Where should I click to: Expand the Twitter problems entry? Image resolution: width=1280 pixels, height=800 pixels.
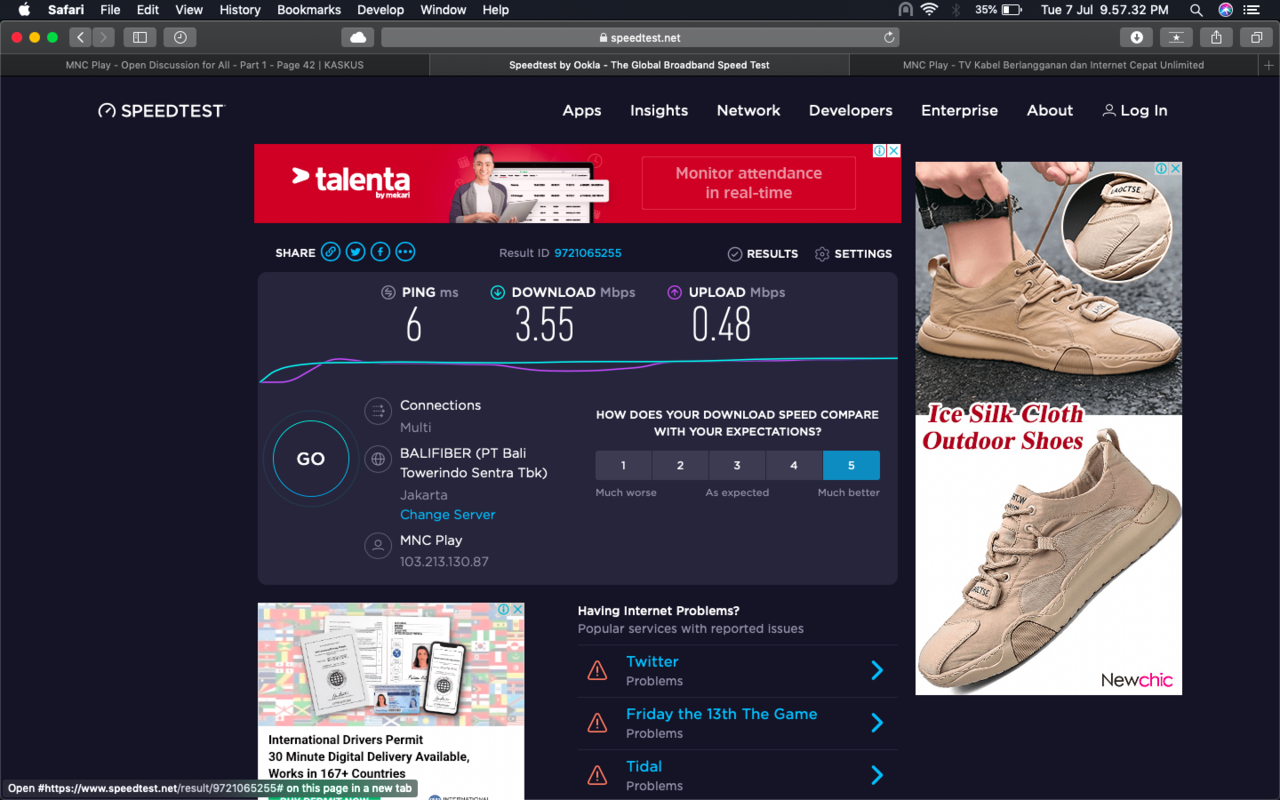point(876,670)
